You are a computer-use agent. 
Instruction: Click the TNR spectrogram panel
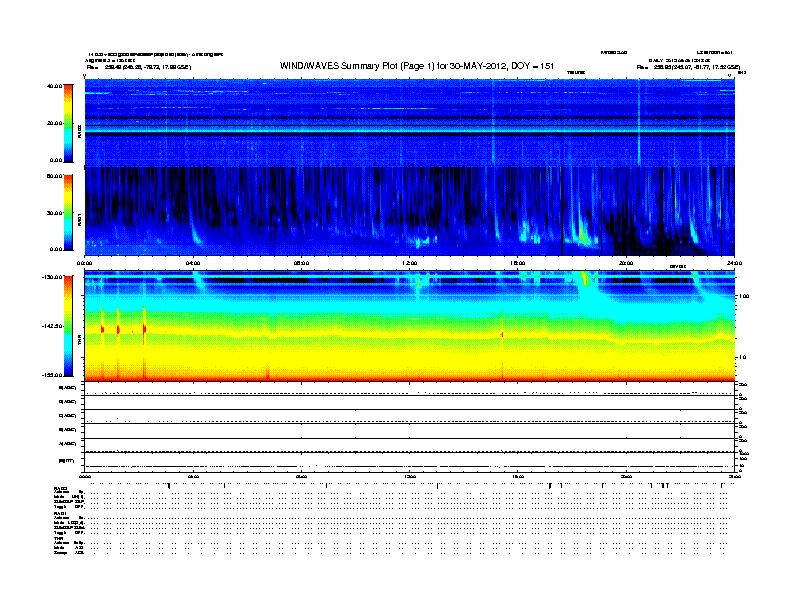(x=410, y=326)
